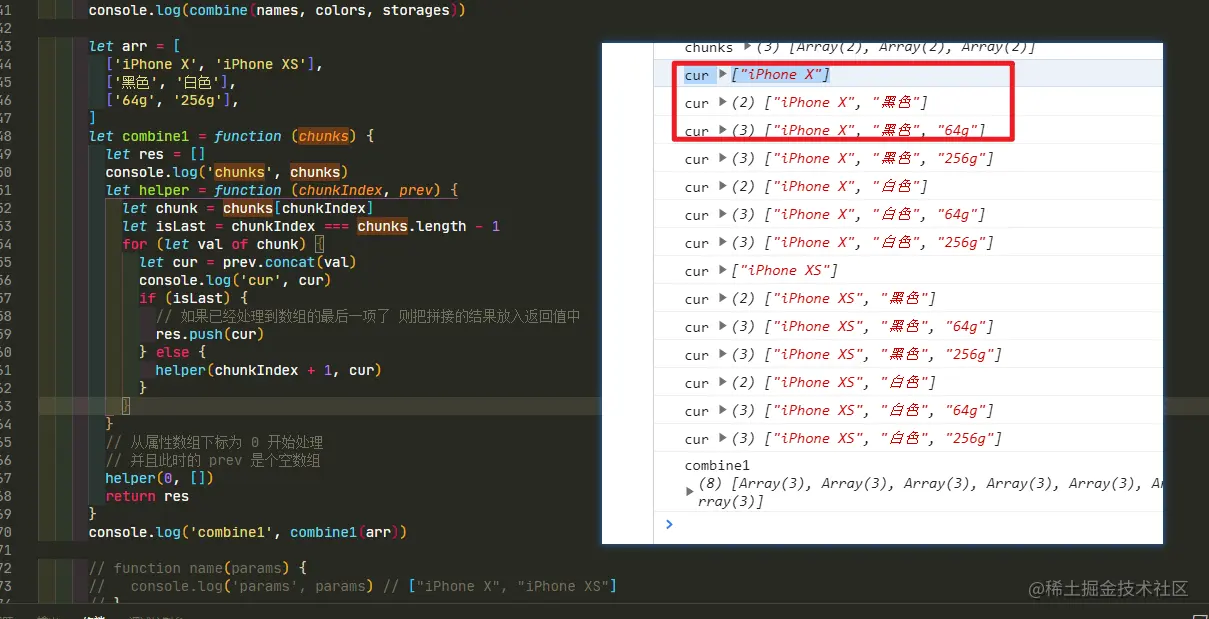
Task: Click the "let arr = [" code line
Action: pos(134,46)
